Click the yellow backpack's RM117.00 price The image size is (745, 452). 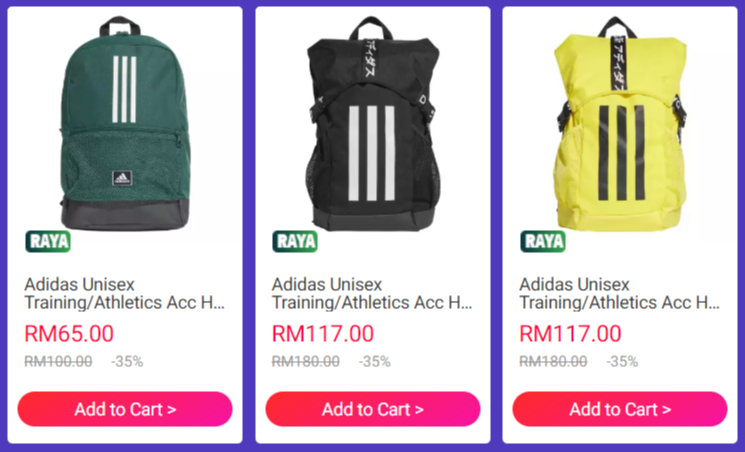click(x=570, y=334)
